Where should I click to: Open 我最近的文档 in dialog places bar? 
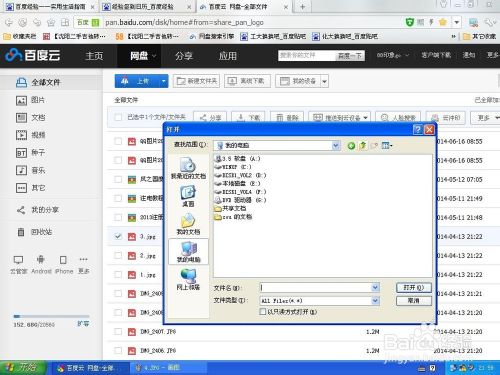coord(188,168)
